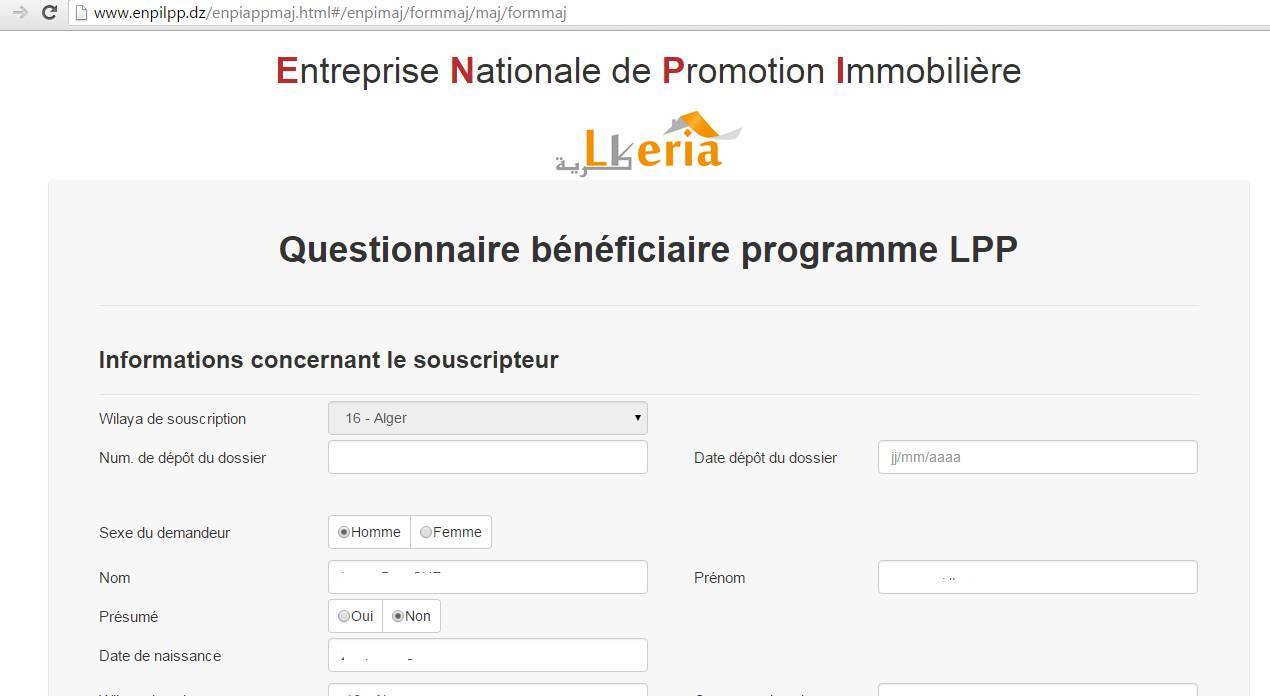Select the Femme radio button
This screenshot has height=696, width=1270.
point(426,532)
